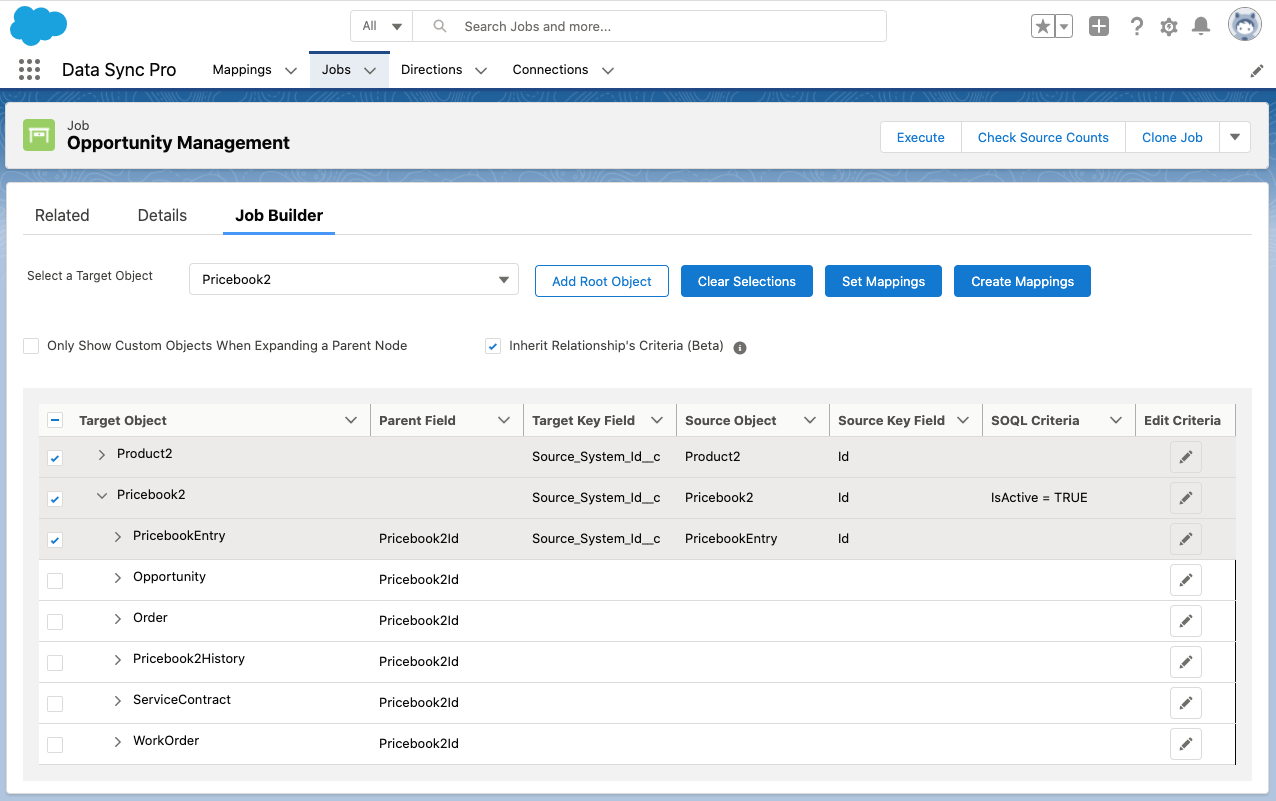This screenshot has height=801, width=1276.
Task: Collapse the Pricebook2 tree node
Action: click(x=102, y=496)
